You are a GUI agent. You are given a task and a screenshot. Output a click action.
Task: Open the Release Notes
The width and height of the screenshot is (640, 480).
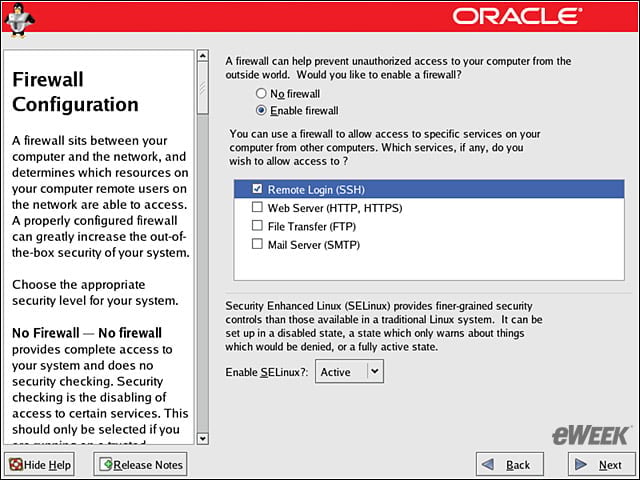tap(141, 464)
